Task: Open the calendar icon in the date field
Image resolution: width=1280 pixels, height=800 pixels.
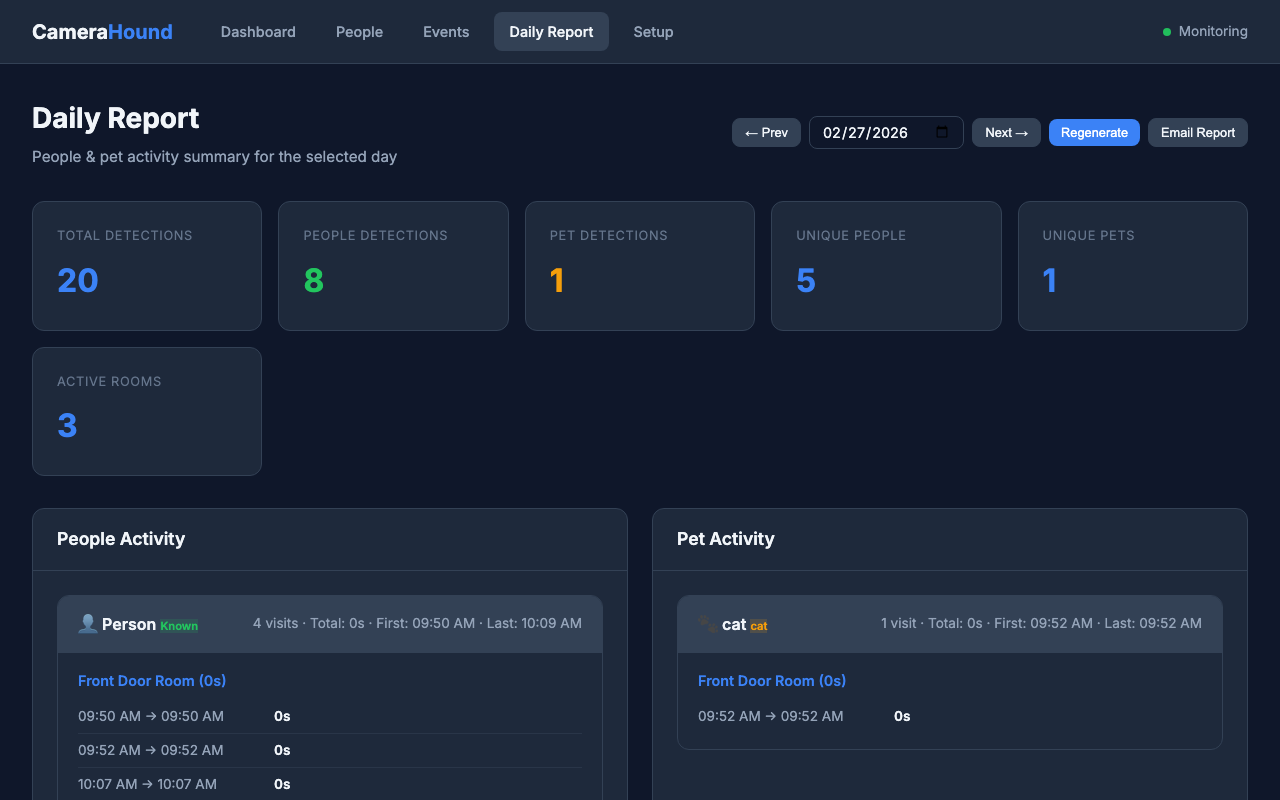Action: point(941,132)
